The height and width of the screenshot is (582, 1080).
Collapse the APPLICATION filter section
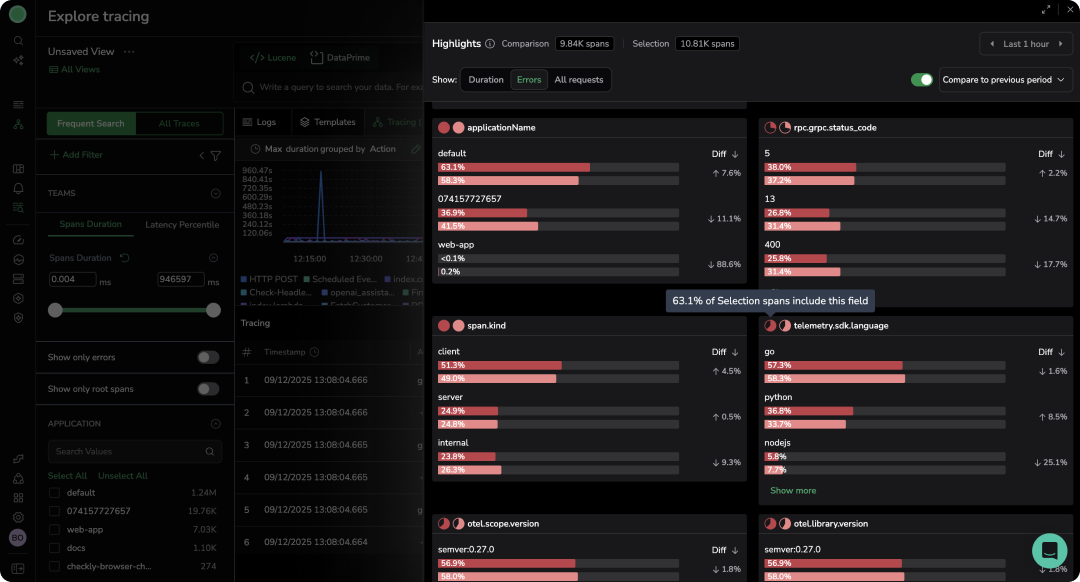[x=215, y=423]
